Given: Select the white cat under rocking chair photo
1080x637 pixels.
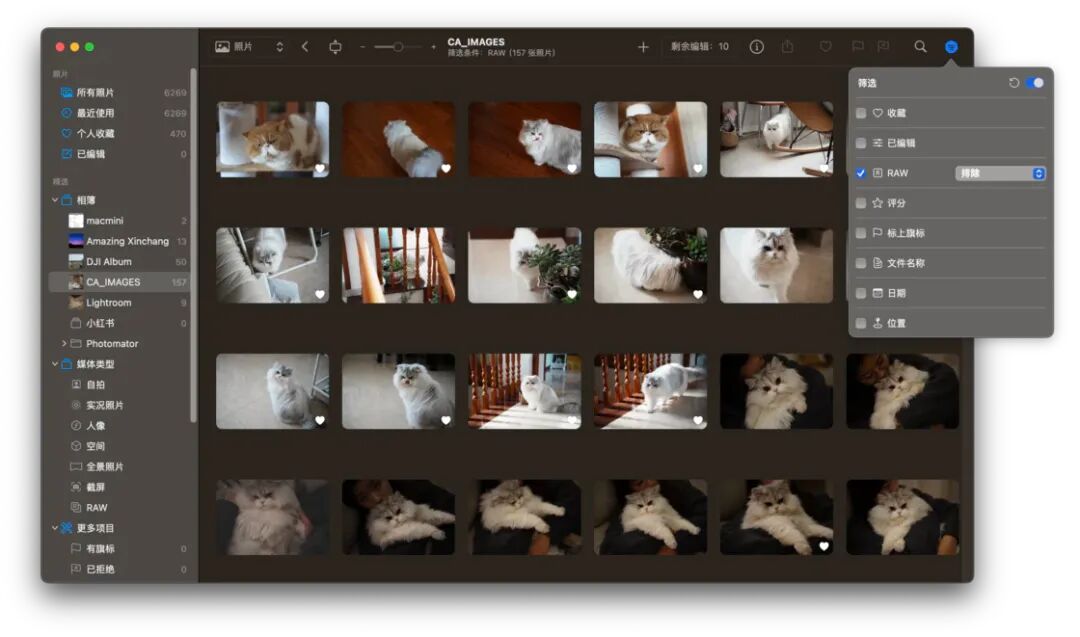Looking at the screenshot, I should click(x=776, y=139).
